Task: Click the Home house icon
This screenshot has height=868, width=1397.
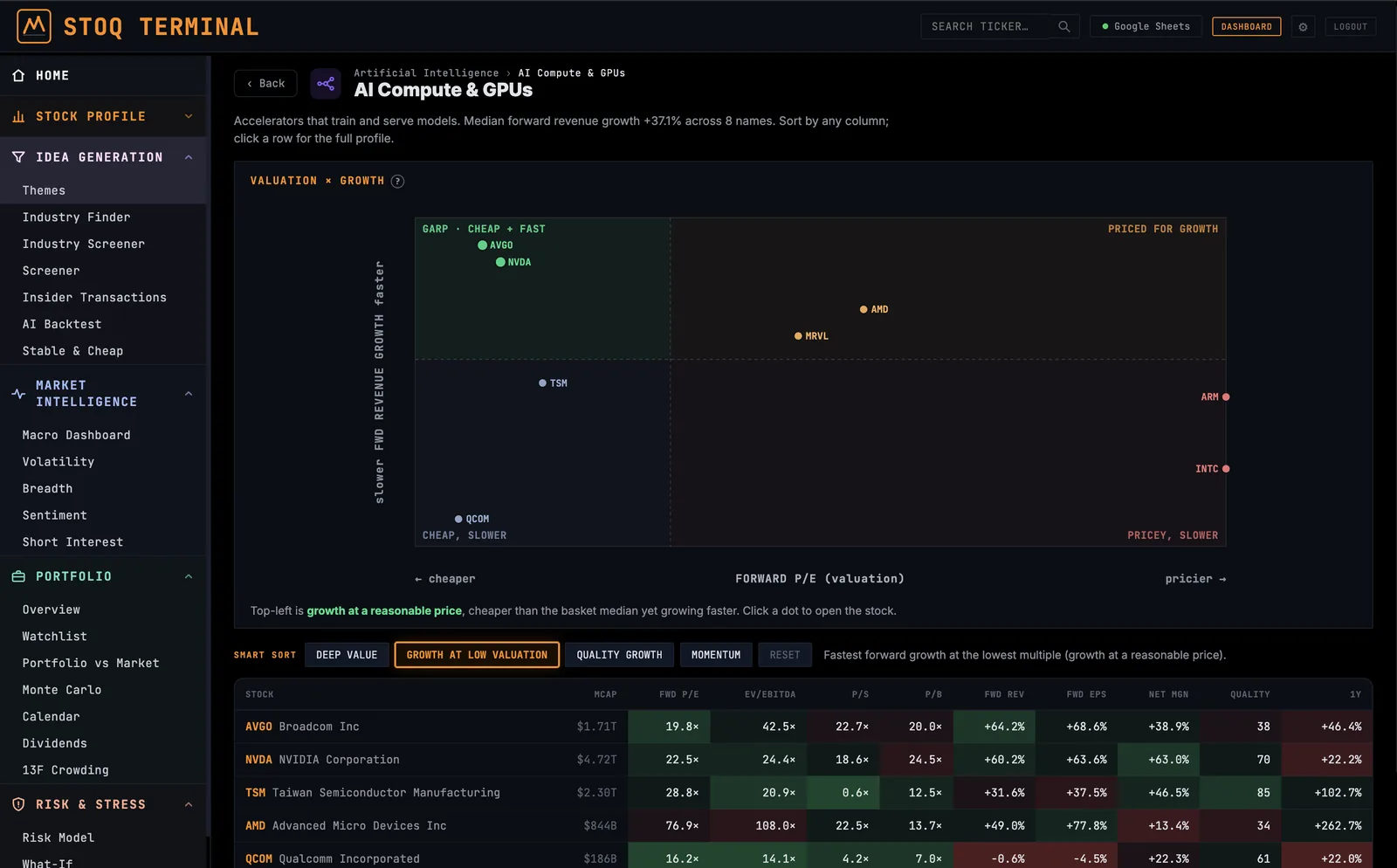Action: pyautogui.click(x=18, y=76)
